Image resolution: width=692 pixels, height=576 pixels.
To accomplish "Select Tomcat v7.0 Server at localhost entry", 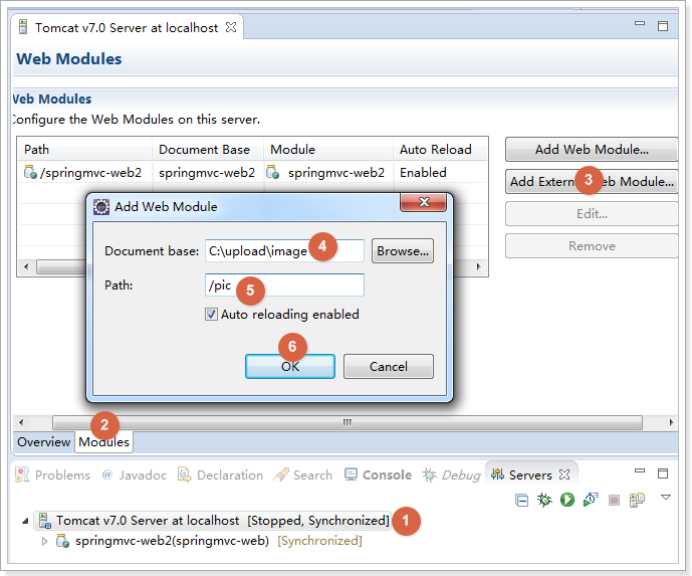I will (222, 520).
